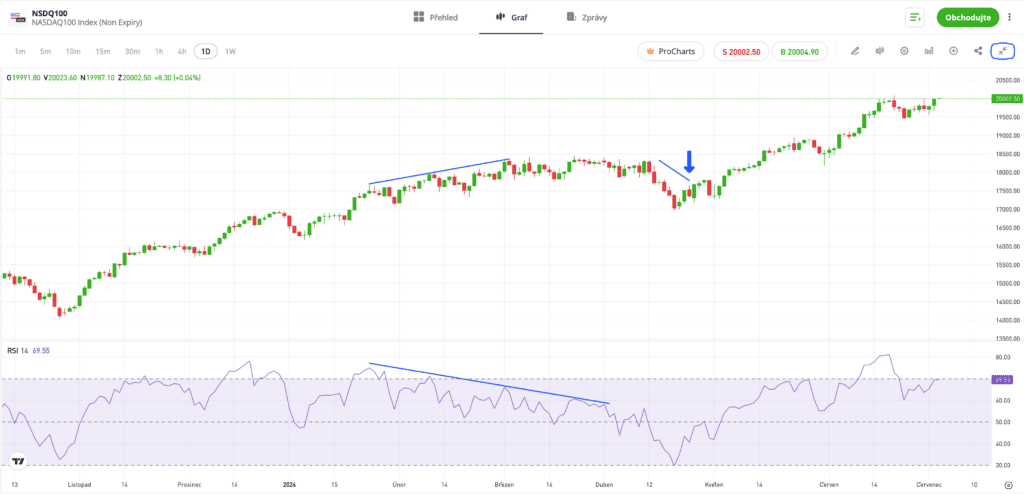Click the B 20004.90 buy price
Screen dimensions: 1024x494
pyautogui.click(x=799, y=52)
